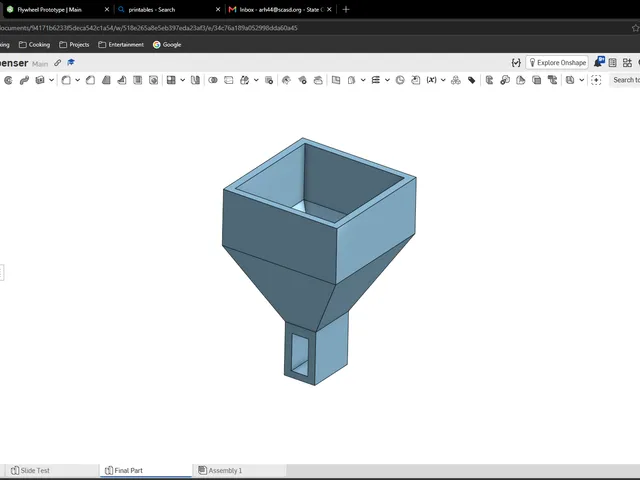Image resolution: width=640 pixels, height=480 pixels.
Task: Select the Variable (x) tool
Action: point(431,80)
